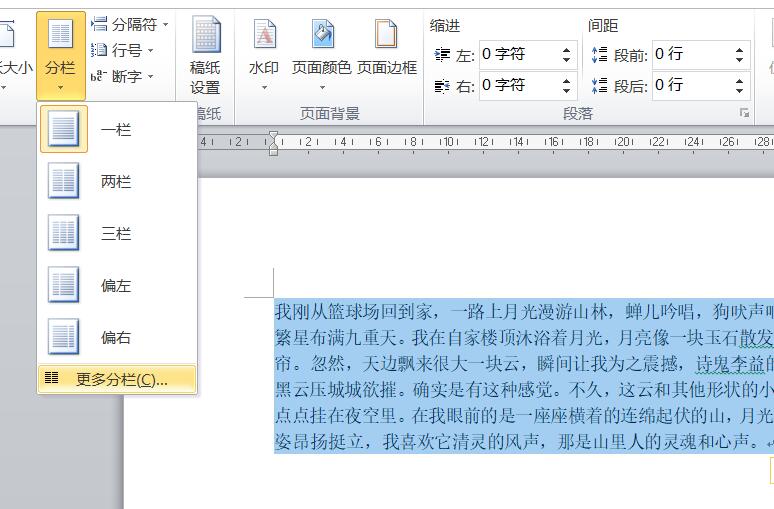Apply the Three columns (三栏) layout
Viewport: 774px width, 509px height.
(115, 234)
